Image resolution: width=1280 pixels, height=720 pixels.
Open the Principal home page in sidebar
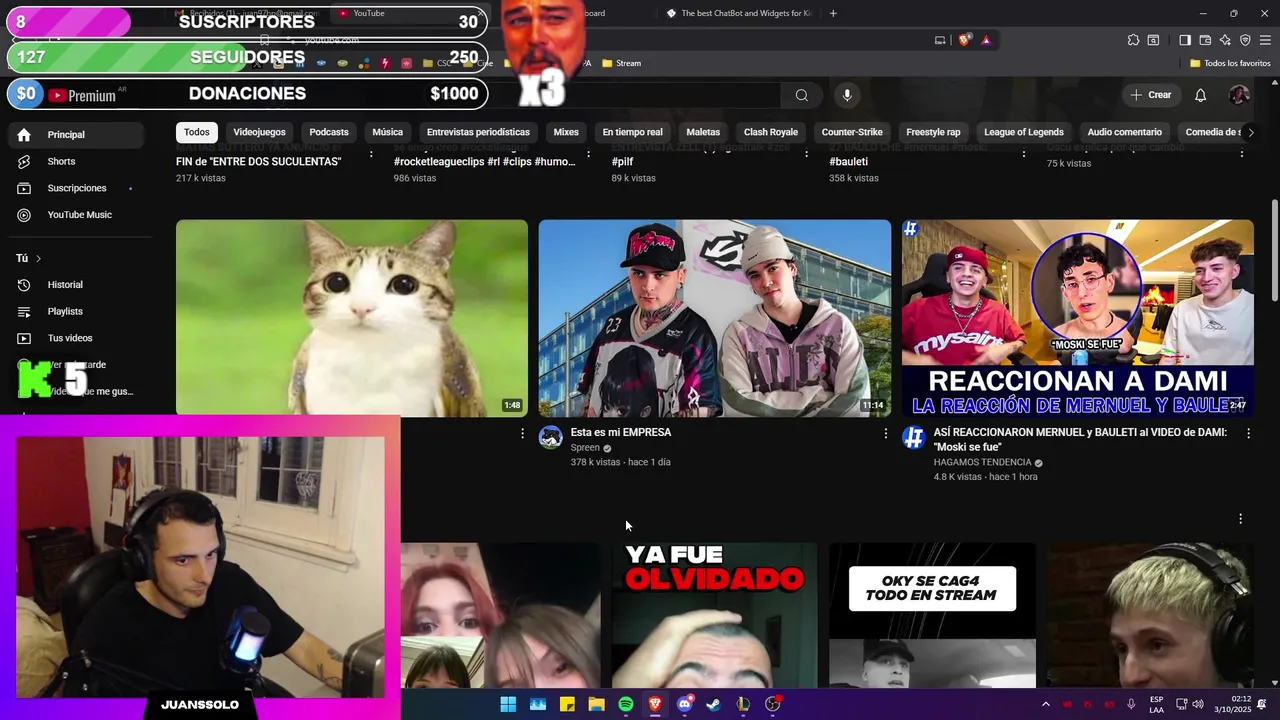point(75,134)
